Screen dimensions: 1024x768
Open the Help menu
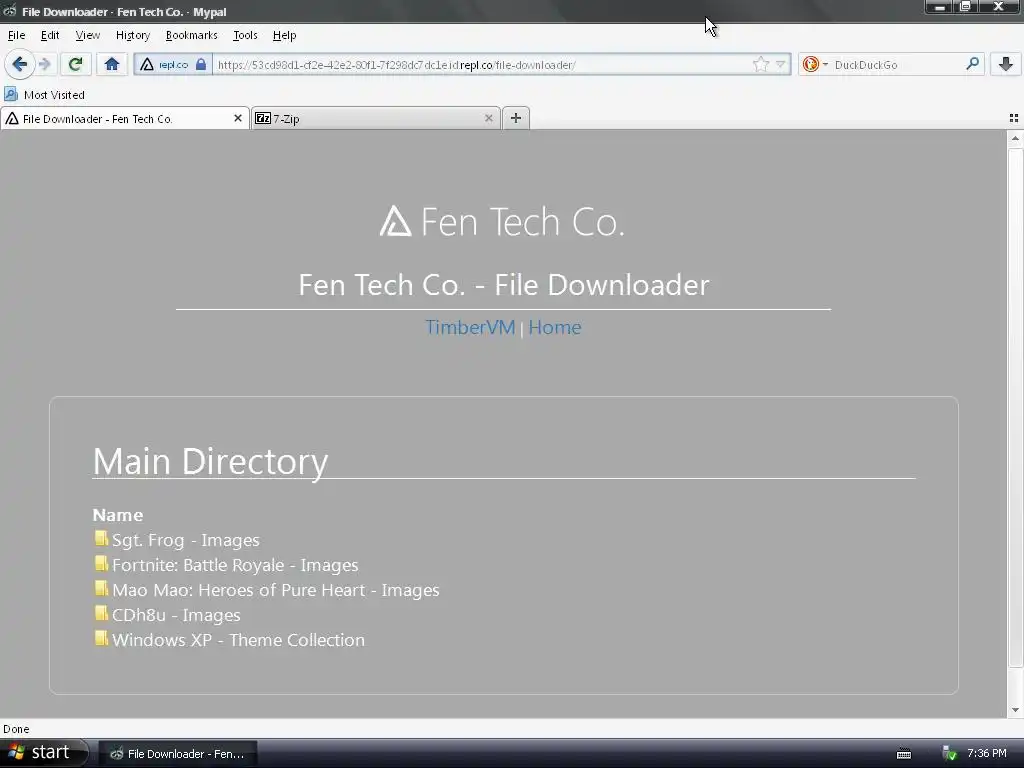click(x=284, y=35)
